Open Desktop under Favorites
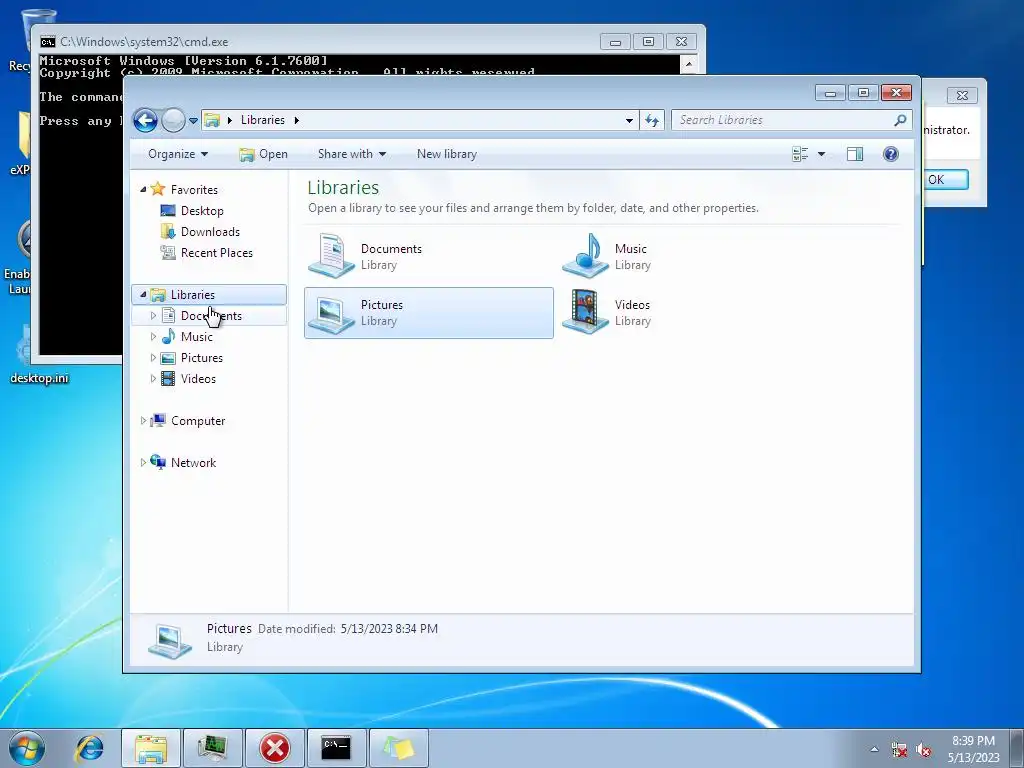Image resolution: width=1024 pixels, height=768 pixels. click(202, 211)
